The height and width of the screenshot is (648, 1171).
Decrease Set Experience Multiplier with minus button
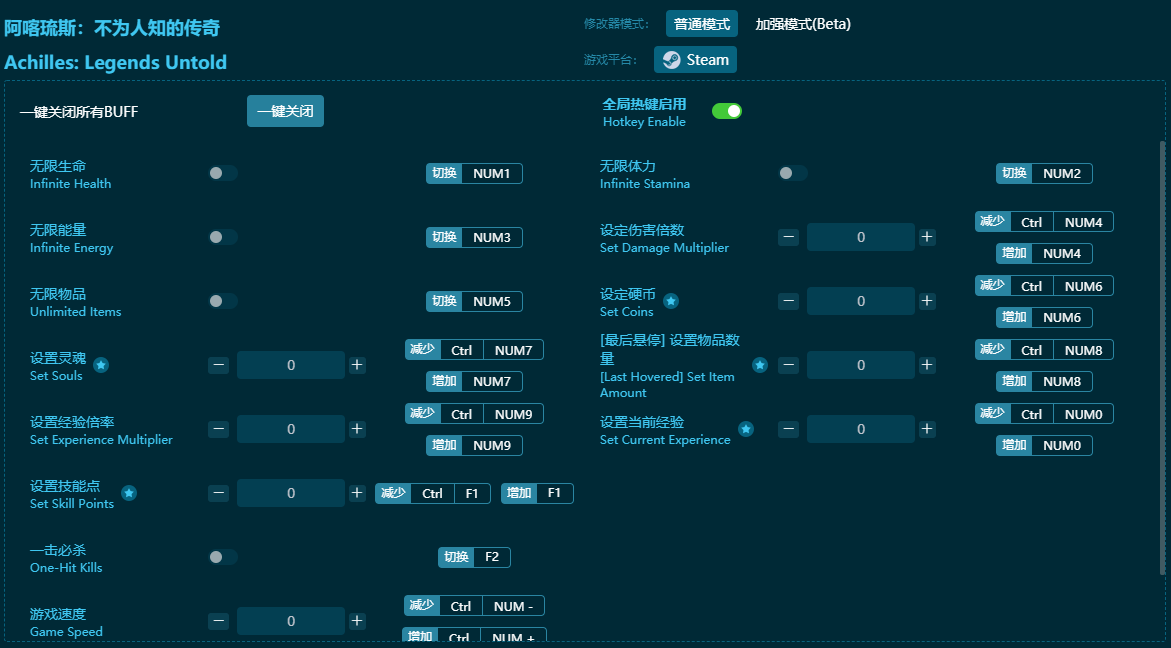click(219, 429)
